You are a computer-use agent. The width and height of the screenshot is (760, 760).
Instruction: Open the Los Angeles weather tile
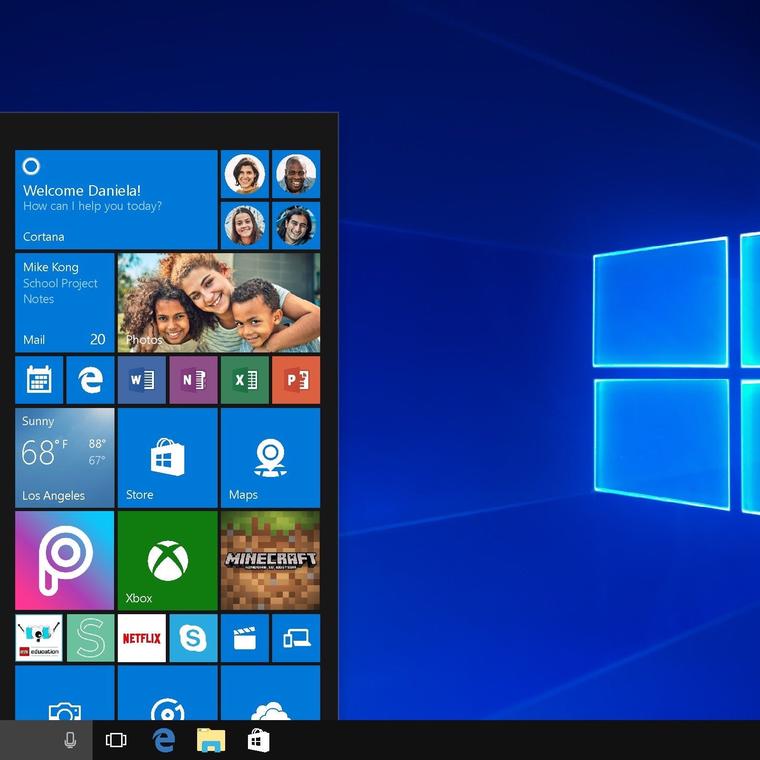(x=65, y=457)
